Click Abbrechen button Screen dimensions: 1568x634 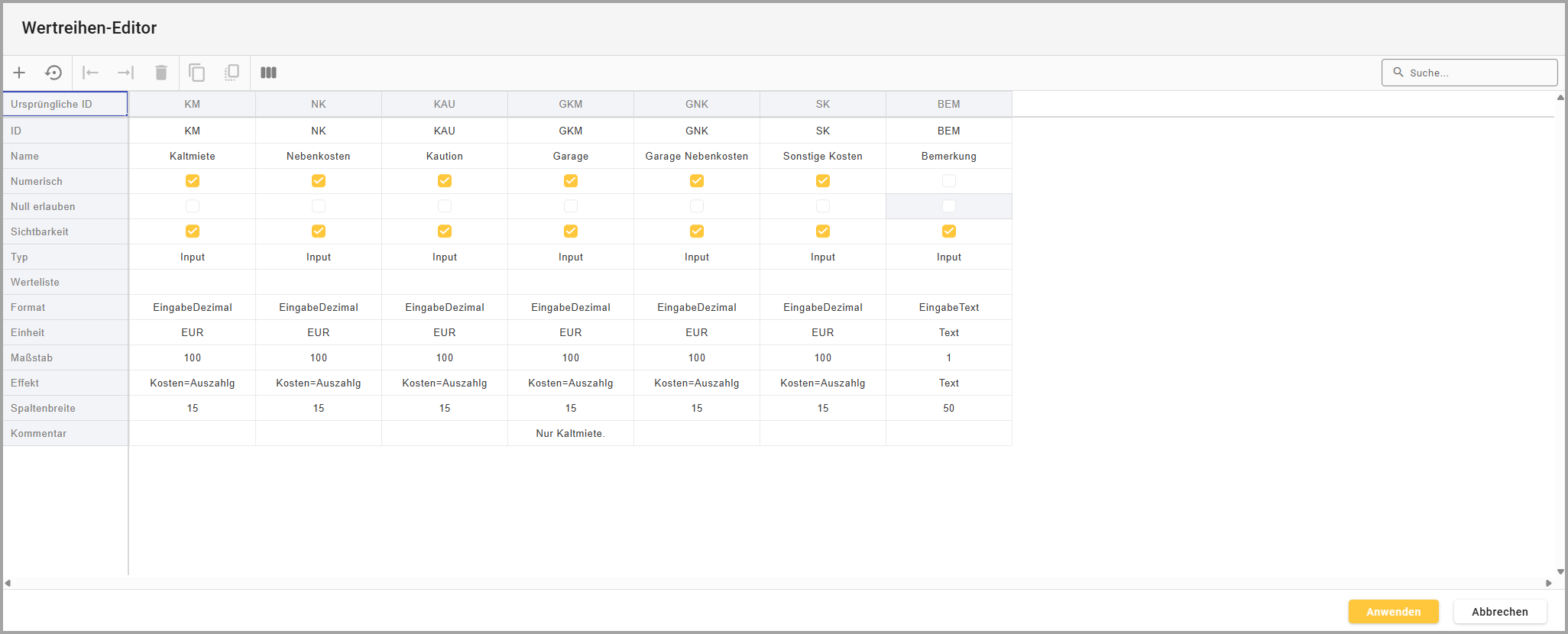tap(1500, 612)
